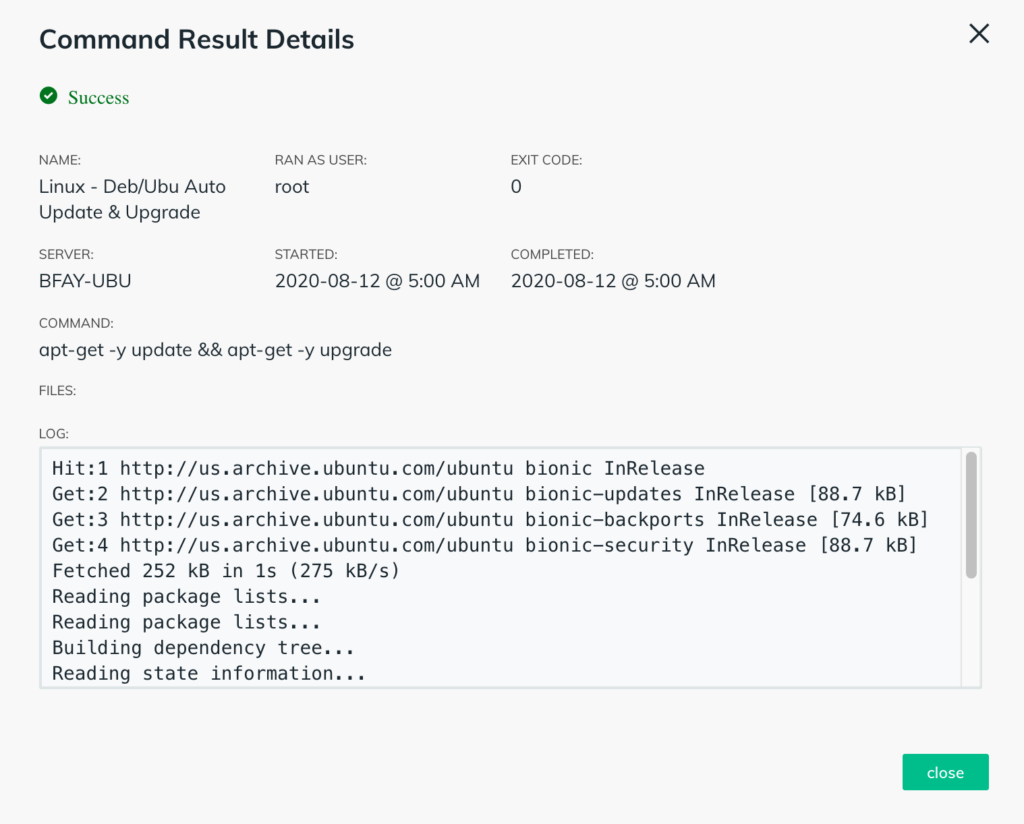The image size is (1024, 824).
Task: Click the Hit:1 bionic InRelease log line
Action: click(x=378, y=468)
